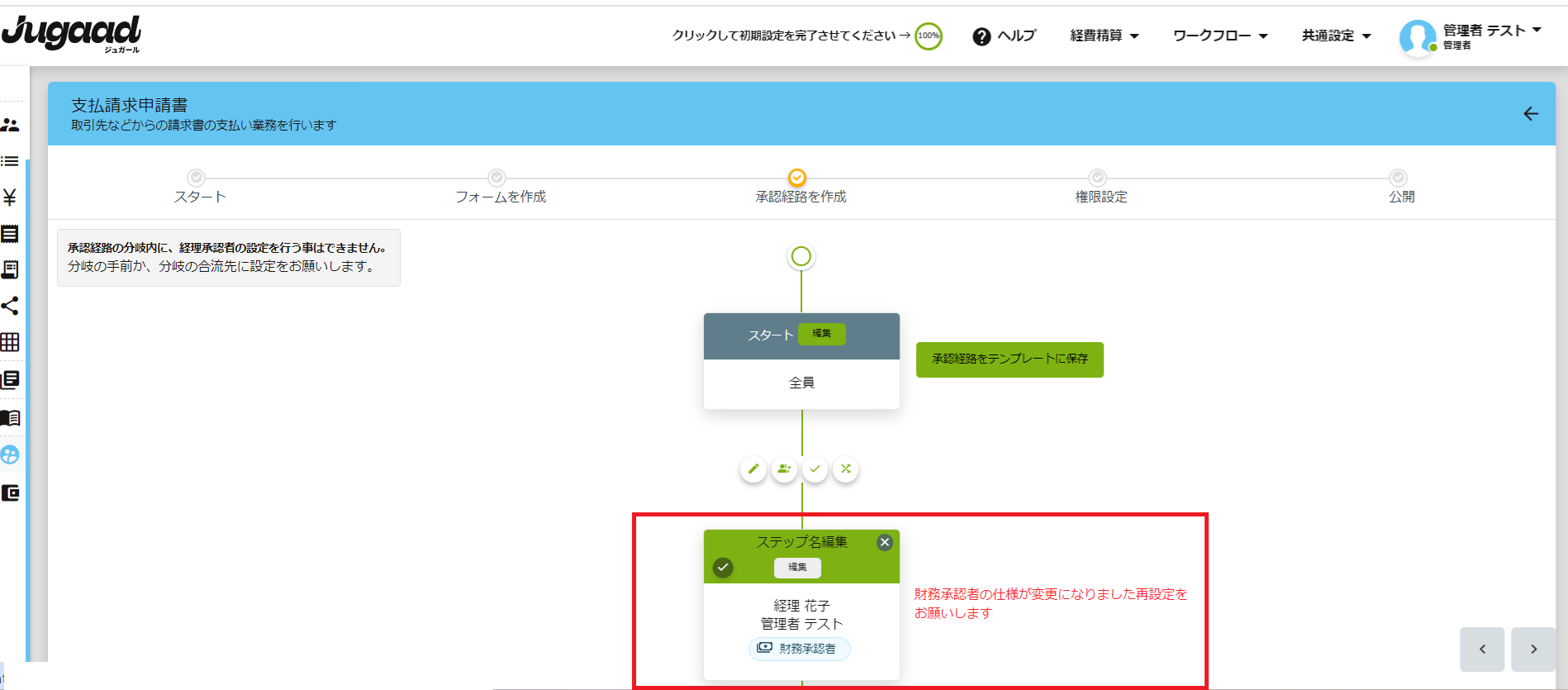Click the dark check circle on the step card

[723, 568]
